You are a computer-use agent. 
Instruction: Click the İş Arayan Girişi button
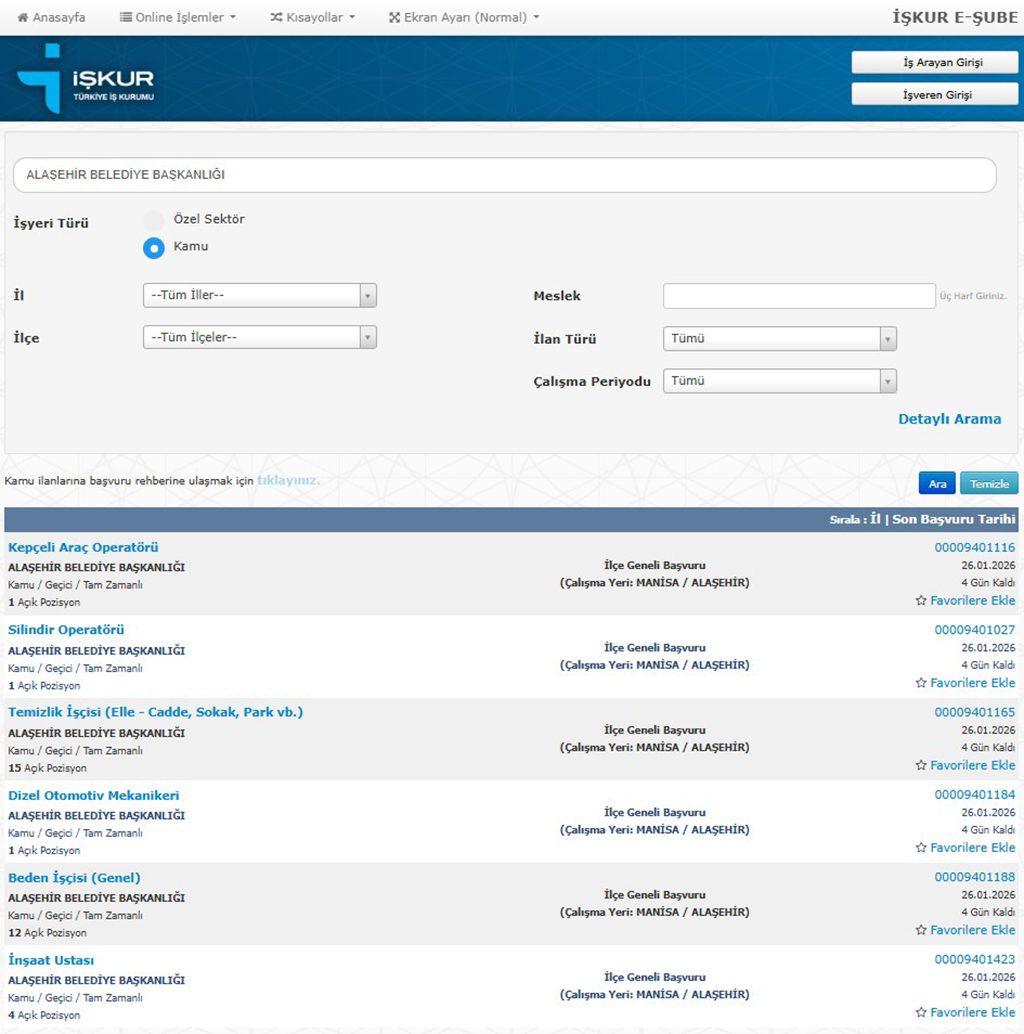click(934, 63)
